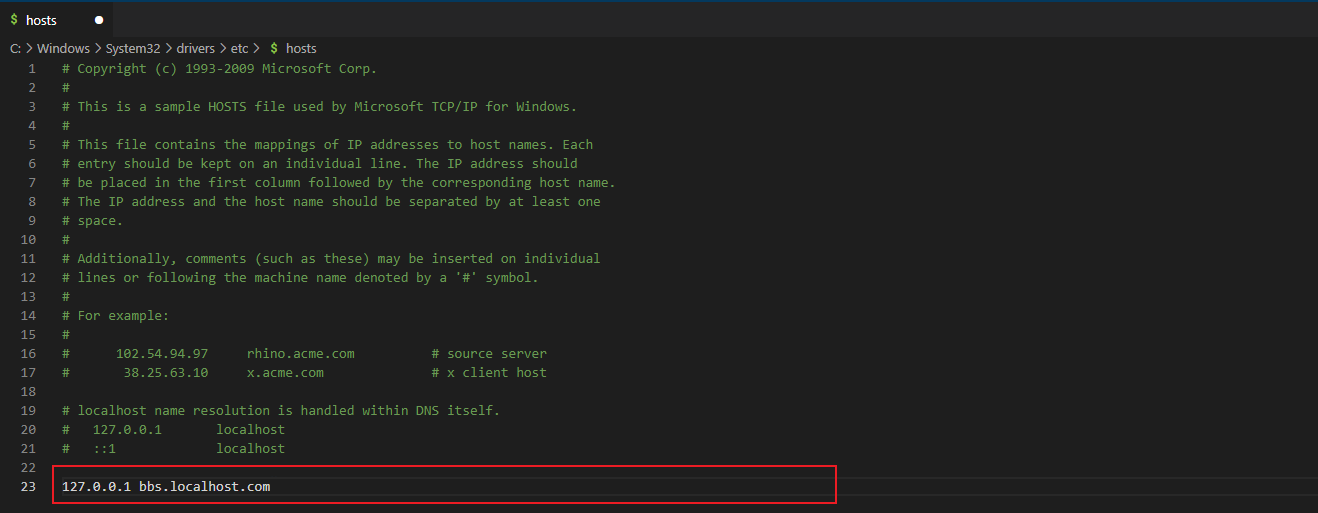Screen dimensions: 1318x513
Task: Click the Copyright comment on first line
Action: 220,69
